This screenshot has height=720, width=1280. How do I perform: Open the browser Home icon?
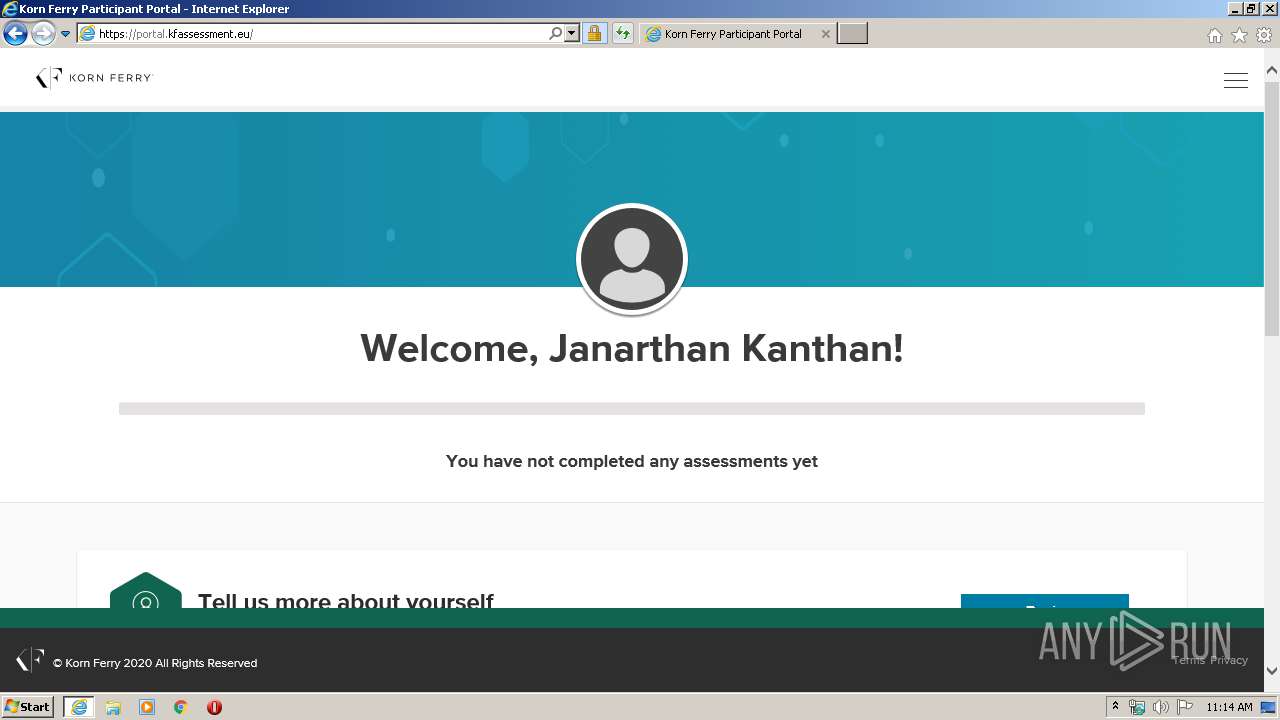(x=1215, y=35)
